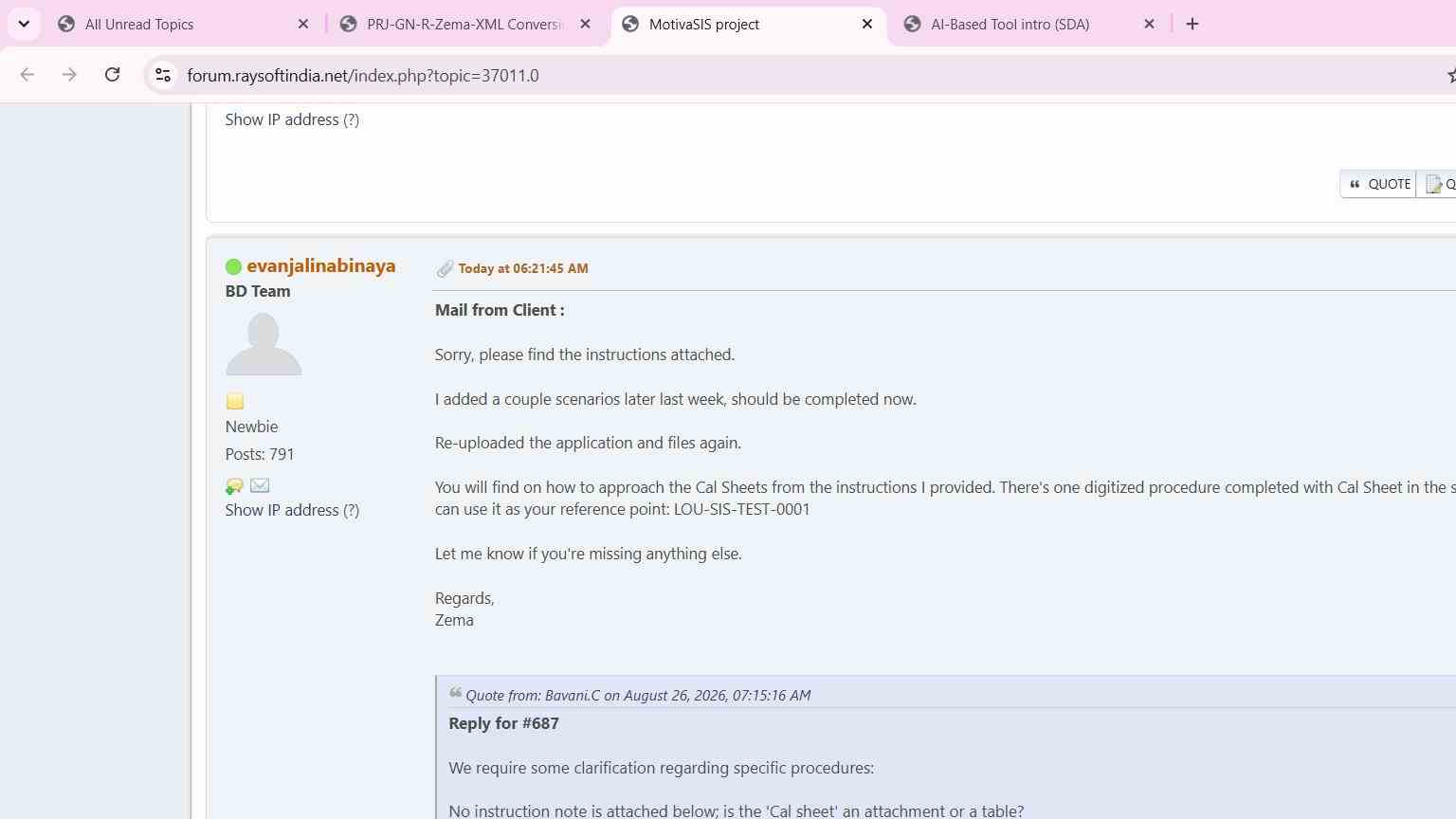Click the QUOTE button on the post
1456x819 pixels.
[x=1379, y=184]
